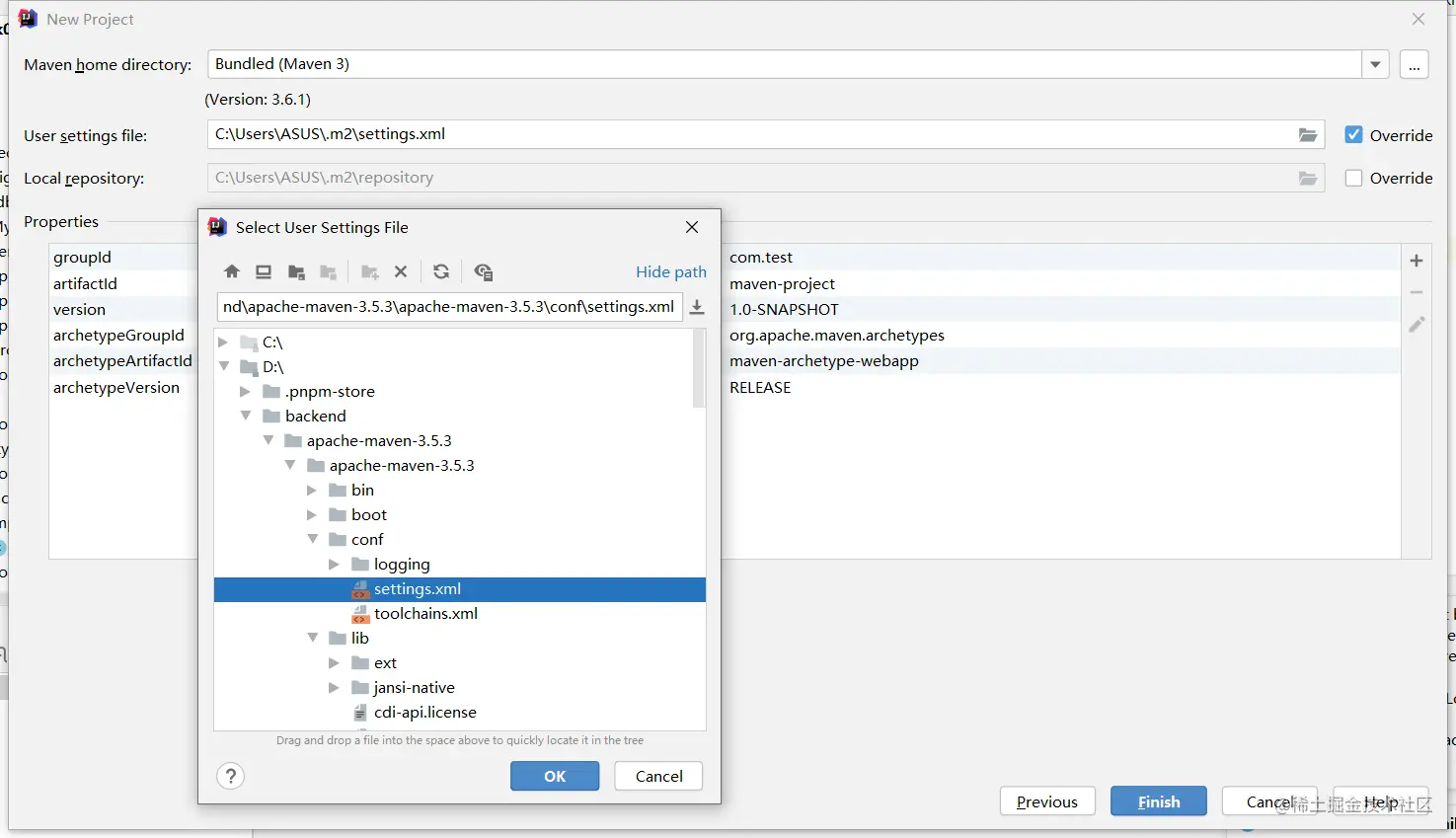Confirm file selection with OK

tap(555, 776)
